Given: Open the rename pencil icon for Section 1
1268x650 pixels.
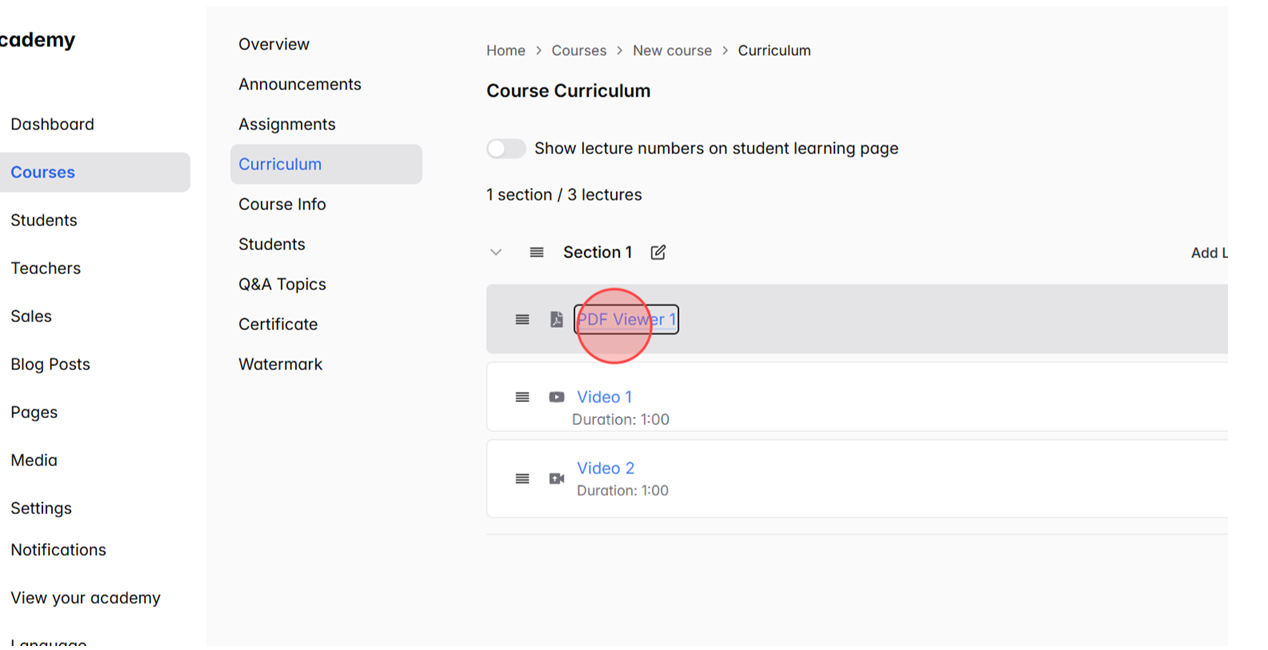Looking at the screenshot, I should tap(658, 252).
